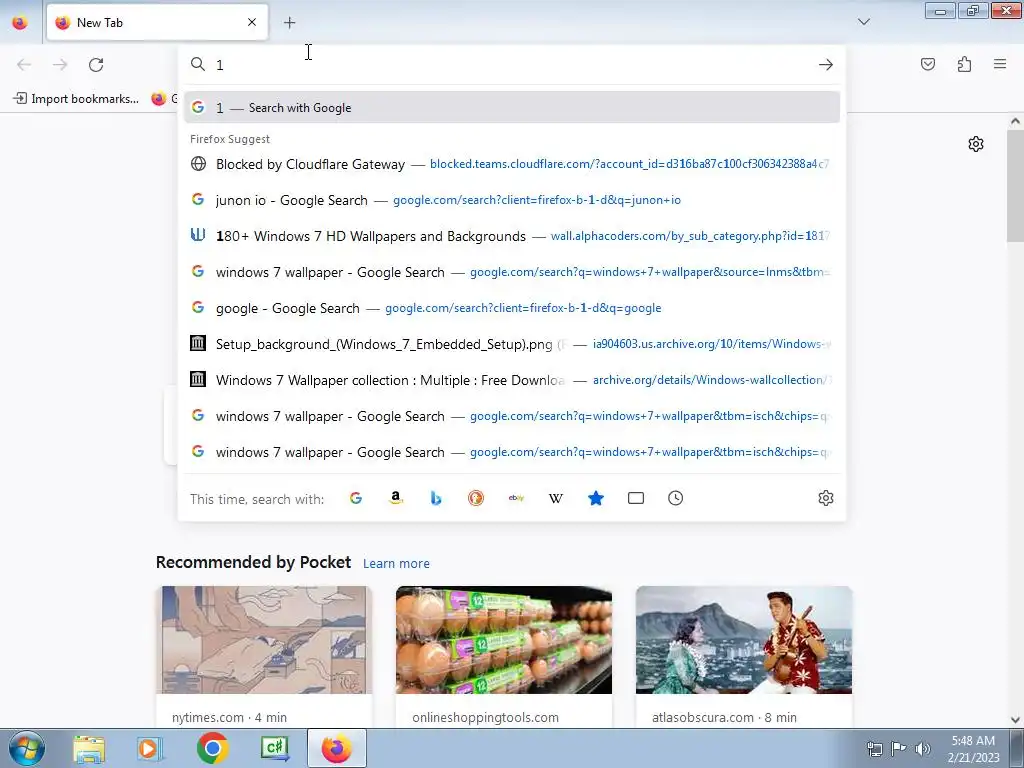Image resolution: width=1024 pixels, height=768 pixels.
Task: Search this time with Bing icon
Action: (x=436, y=498)
